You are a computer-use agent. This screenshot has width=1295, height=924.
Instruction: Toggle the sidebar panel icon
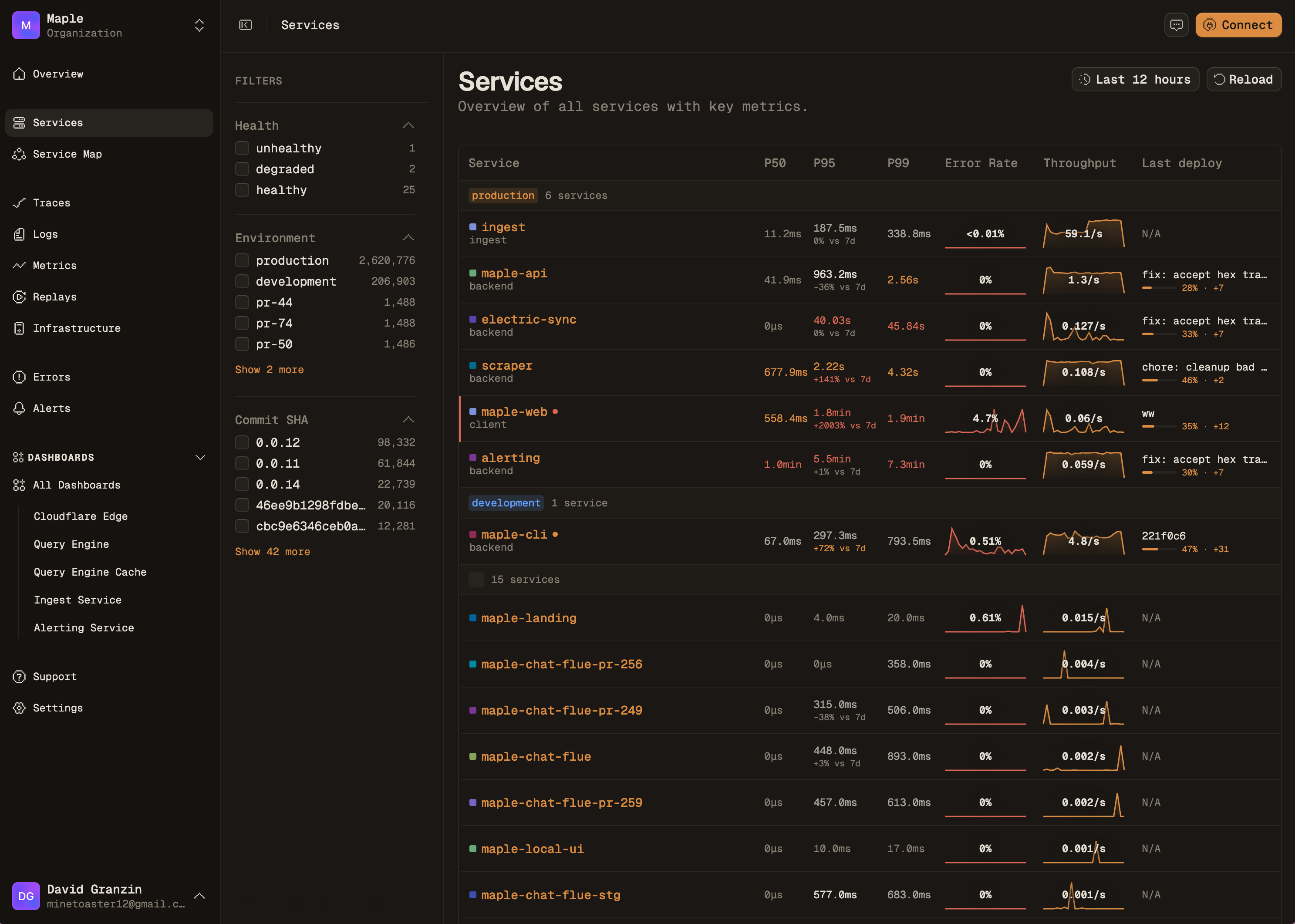pos(246,25)
